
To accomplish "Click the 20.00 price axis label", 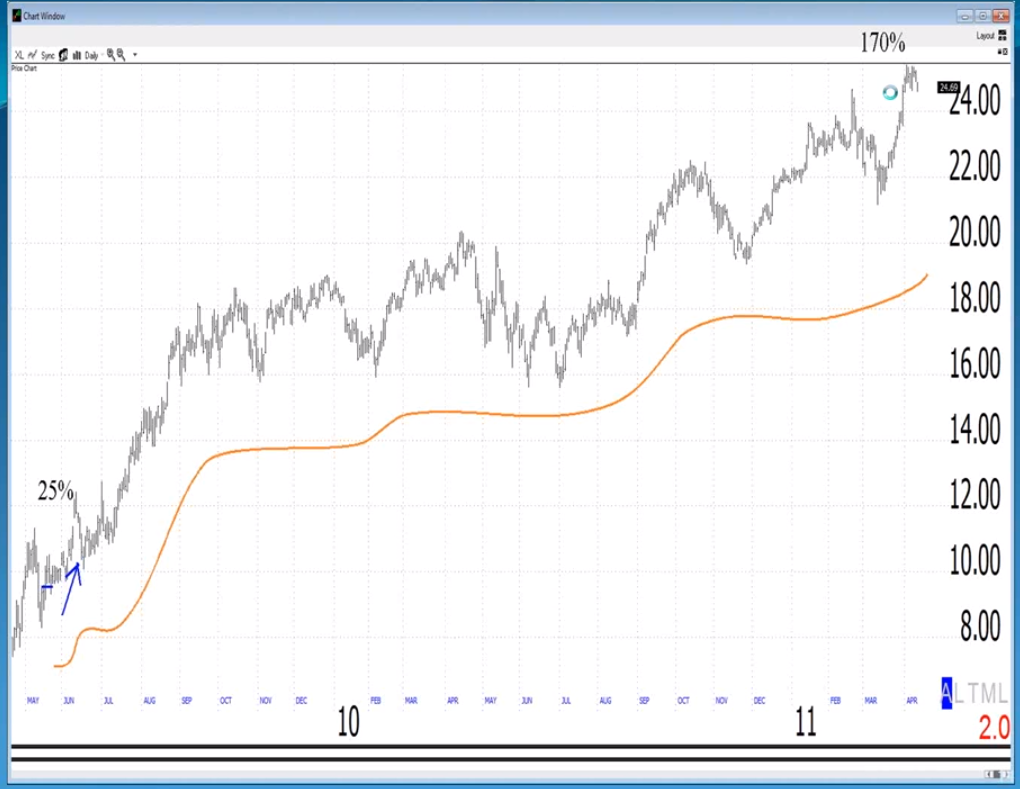I will (974, 232).
